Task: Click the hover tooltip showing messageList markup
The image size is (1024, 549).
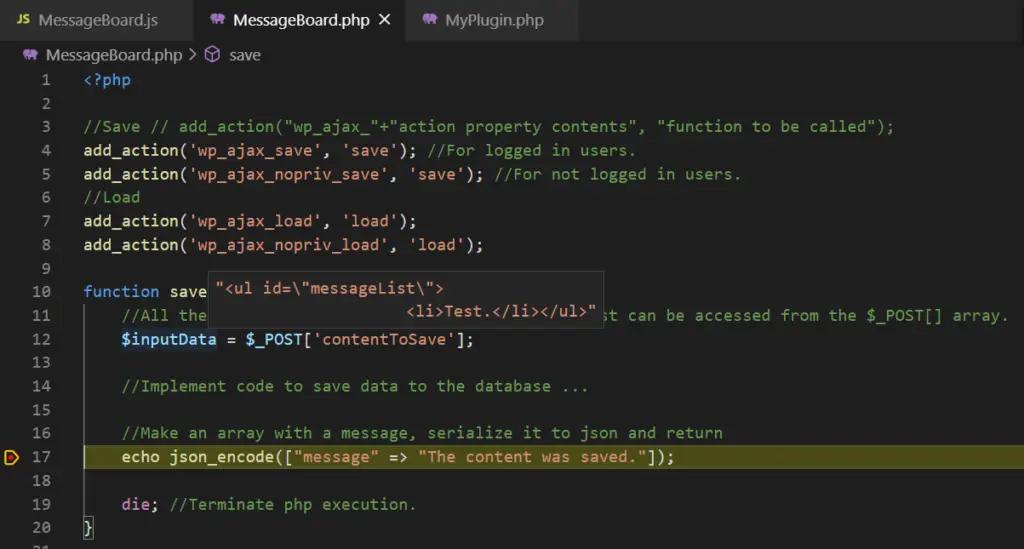Action: [x=405, y=300]
